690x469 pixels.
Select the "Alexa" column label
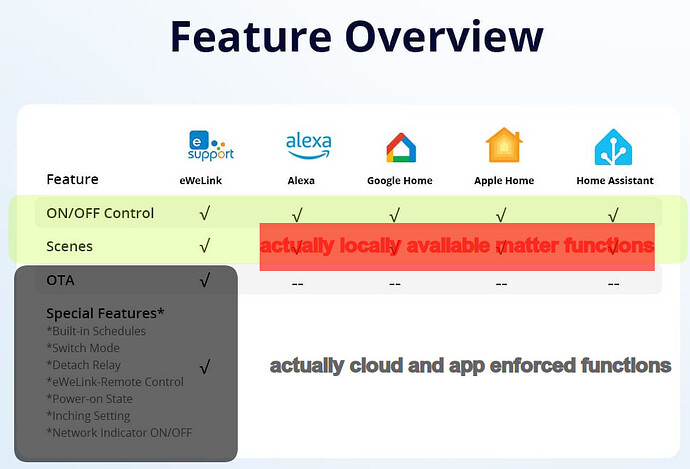pyautogui.click(x=301, y=180)
